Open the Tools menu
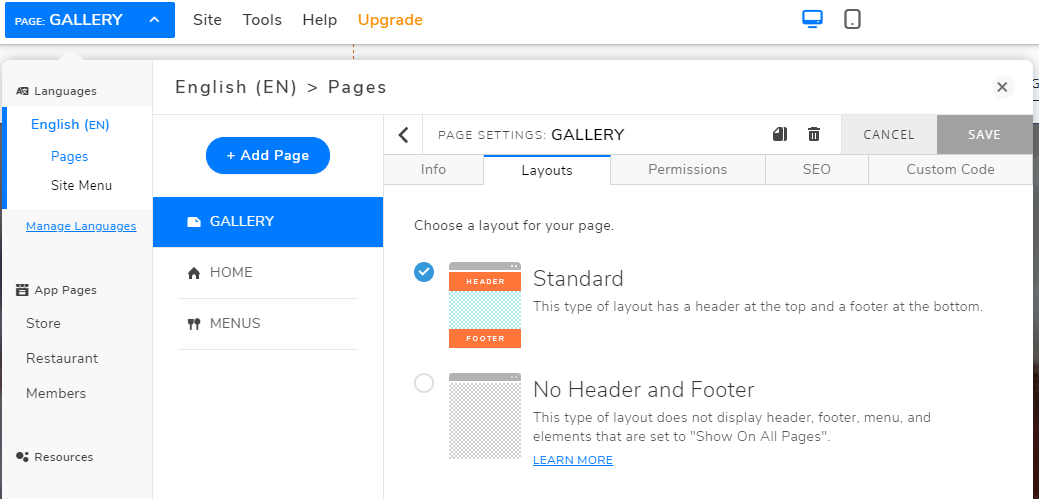 pyautogui.click(x=262, y=20)
